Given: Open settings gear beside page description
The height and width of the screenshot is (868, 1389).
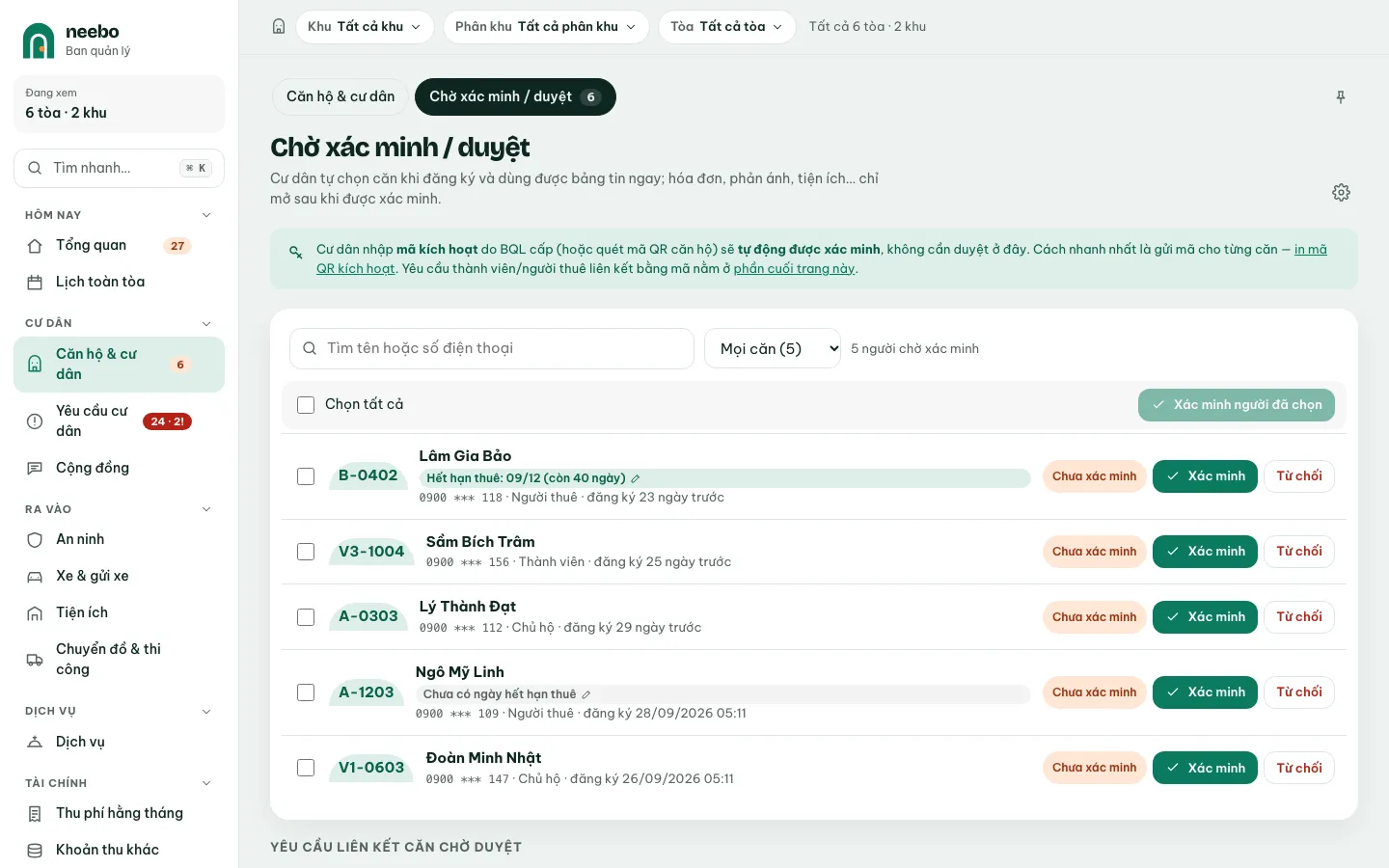Looking at the screenshot, I should (1341, 193).
